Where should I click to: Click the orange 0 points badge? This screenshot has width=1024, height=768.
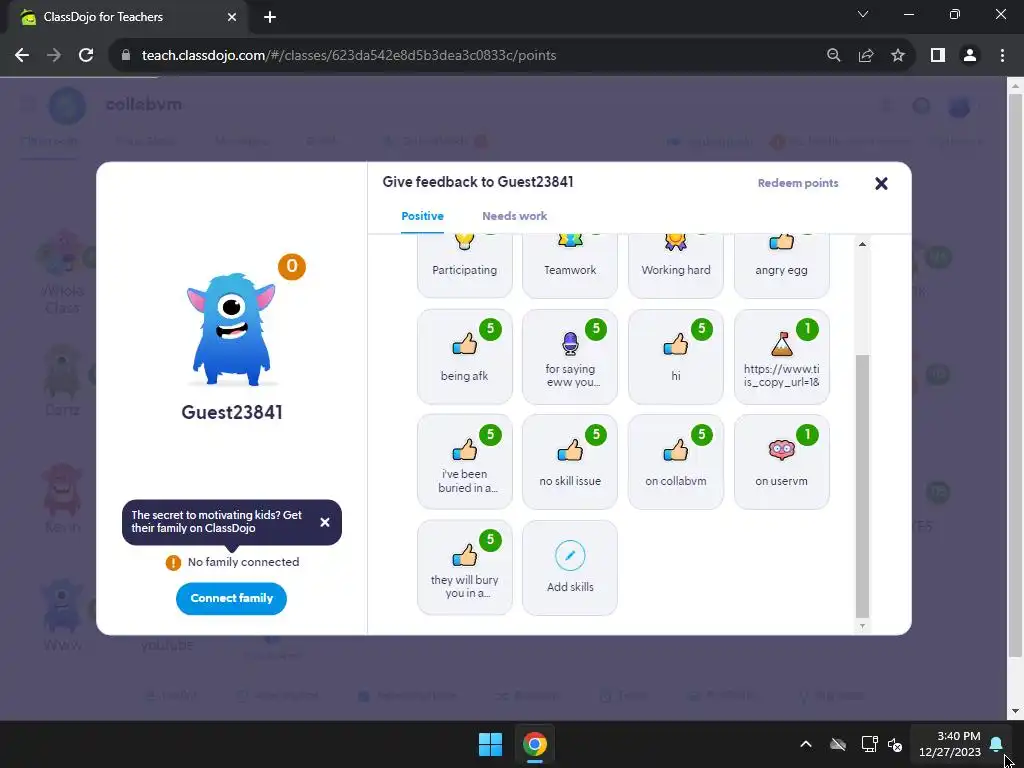292,266
